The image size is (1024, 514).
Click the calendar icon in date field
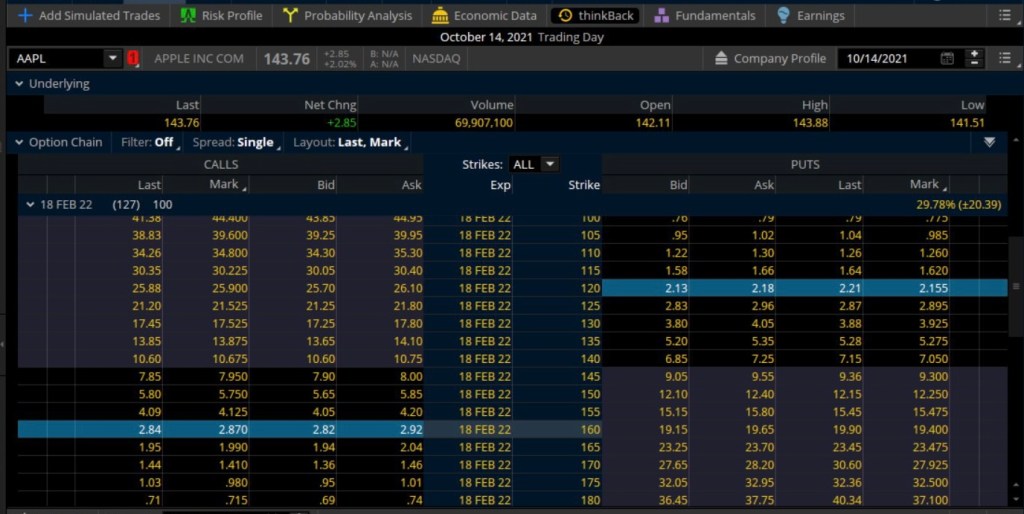click(947, 59)
